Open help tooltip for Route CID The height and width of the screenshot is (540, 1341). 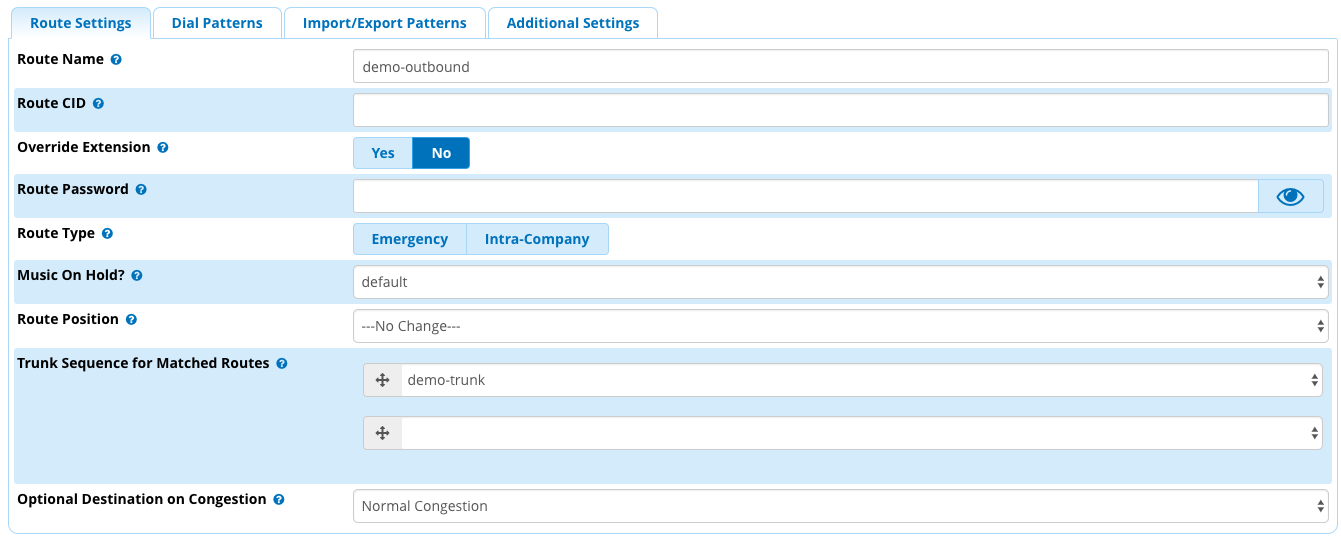click(98, 104)
